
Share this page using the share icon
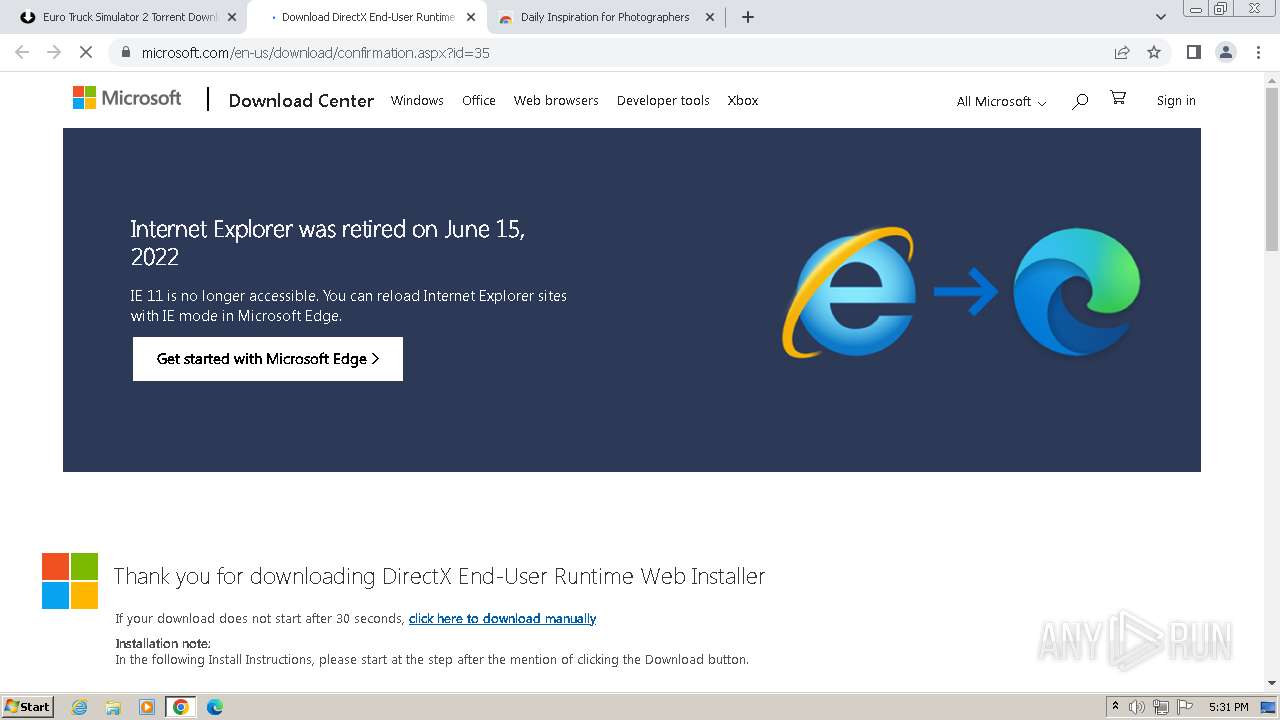(1122, 52)
